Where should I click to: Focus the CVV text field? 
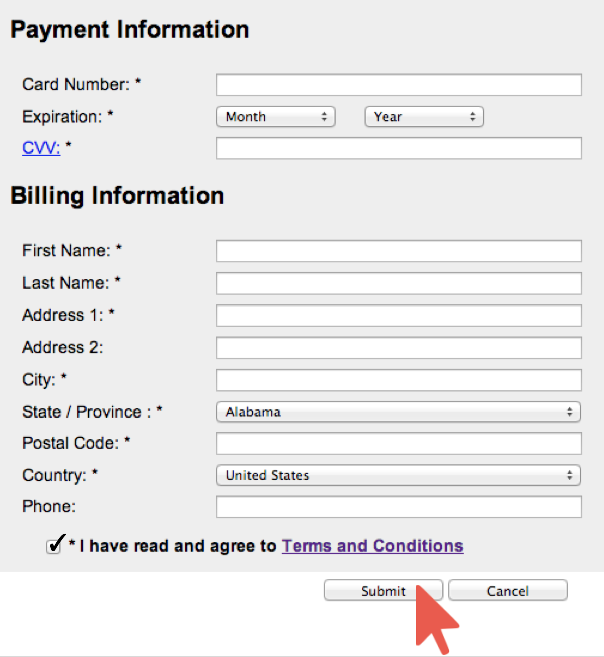tap(399, 148)
